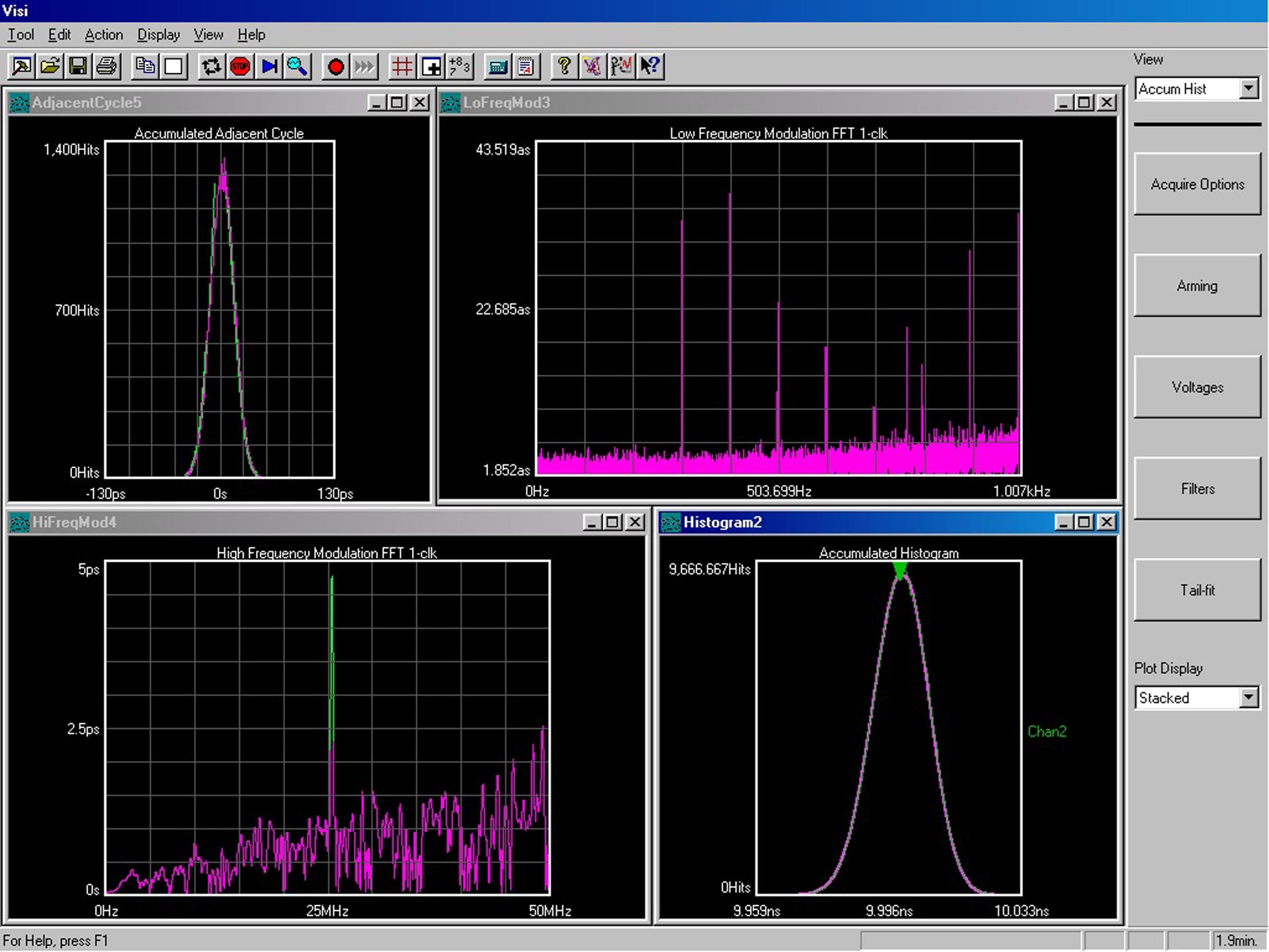The image size is (1269, 952).
Task: Click the 'Accumulated Adjacent Cycle' plot title
Action: (x=219, y=134)
